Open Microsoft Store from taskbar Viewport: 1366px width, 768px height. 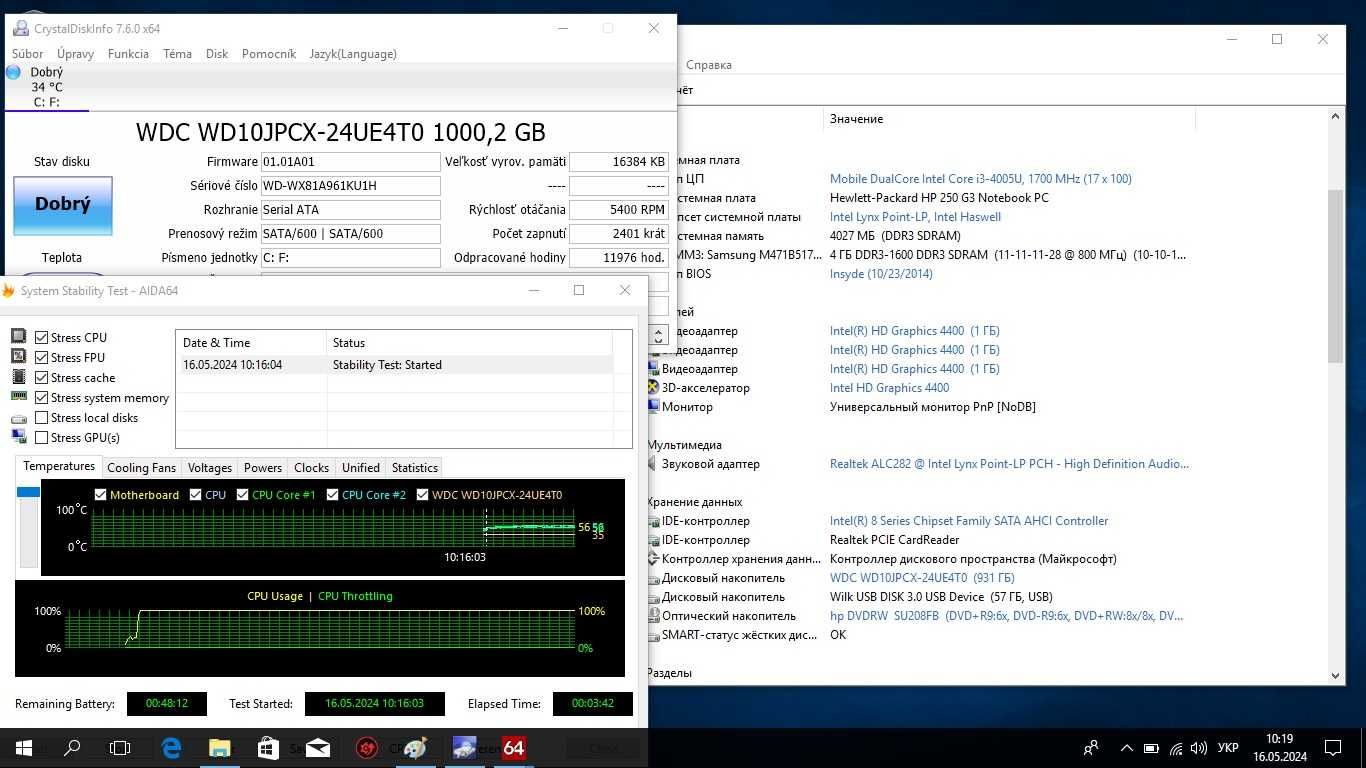268,747
